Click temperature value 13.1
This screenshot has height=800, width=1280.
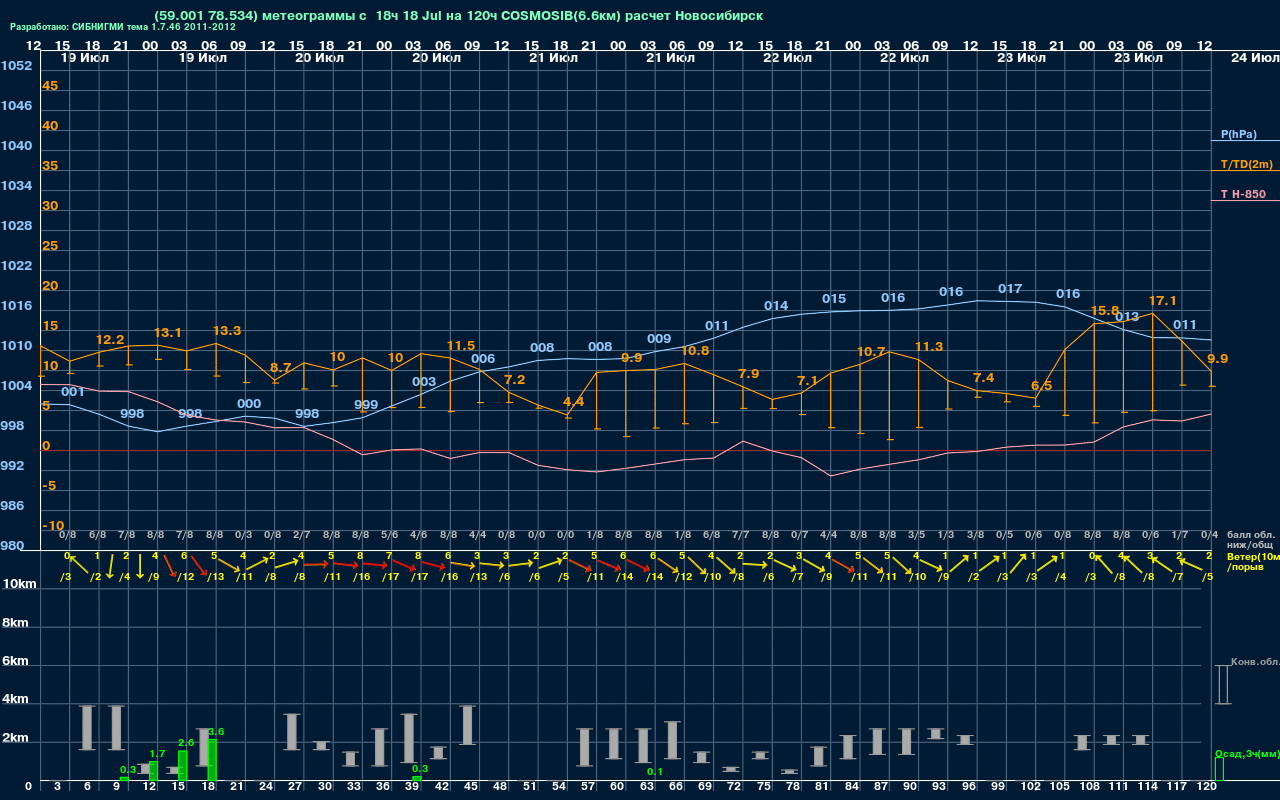(168, 332)
